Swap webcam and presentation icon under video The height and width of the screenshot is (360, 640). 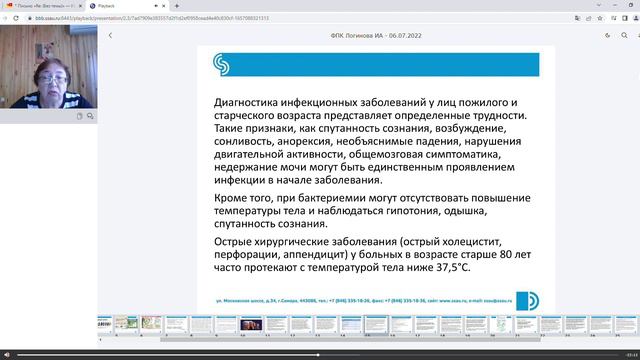(80, 116)
